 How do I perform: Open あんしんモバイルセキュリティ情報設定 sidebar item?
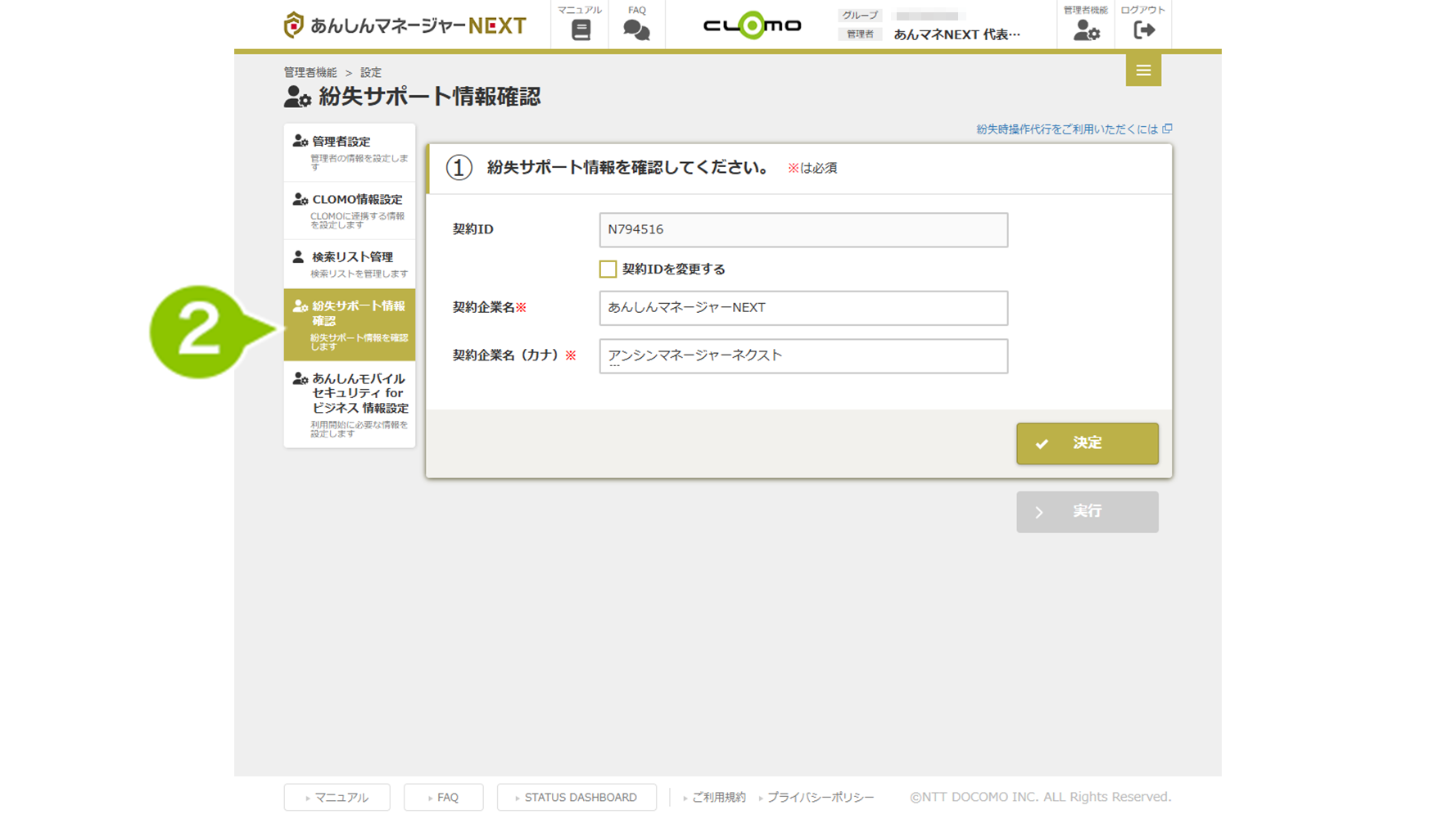coord(350,404)
